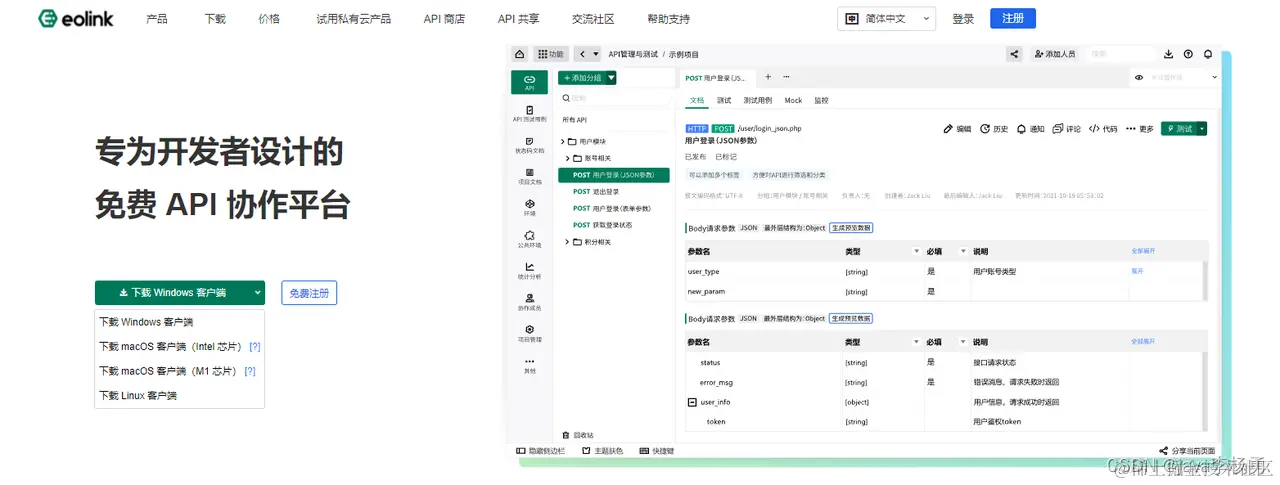This screenshot has width=1280, height=485.
Task: Click the search field in app header
Action: (x=1121, y=54)
